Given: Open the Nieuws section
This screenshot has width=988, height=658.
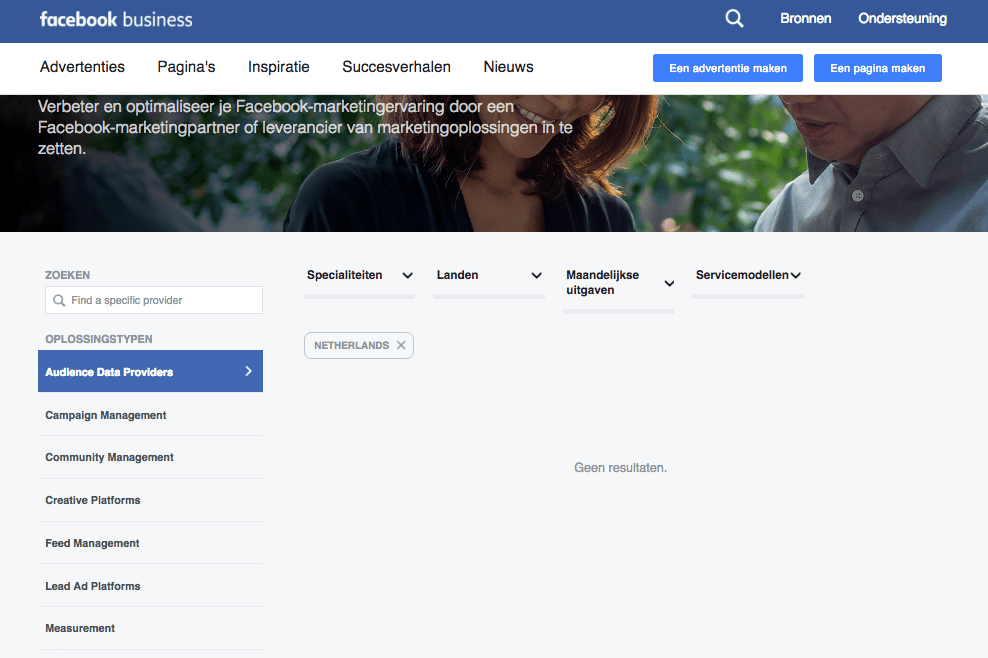Looking at the screenshot, I should tap(508, 67).
